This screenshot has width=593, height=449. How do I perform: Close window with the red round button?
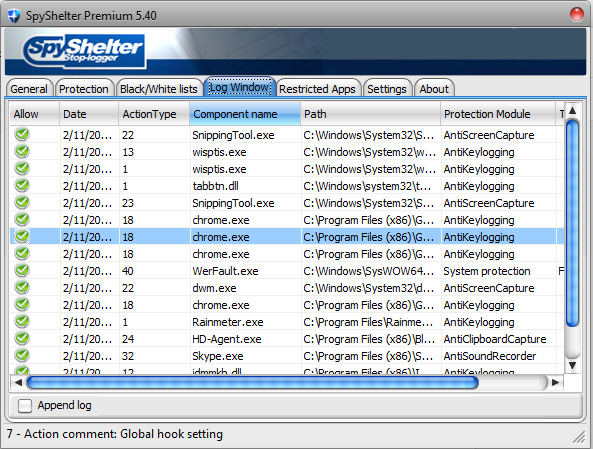point(577,14)
